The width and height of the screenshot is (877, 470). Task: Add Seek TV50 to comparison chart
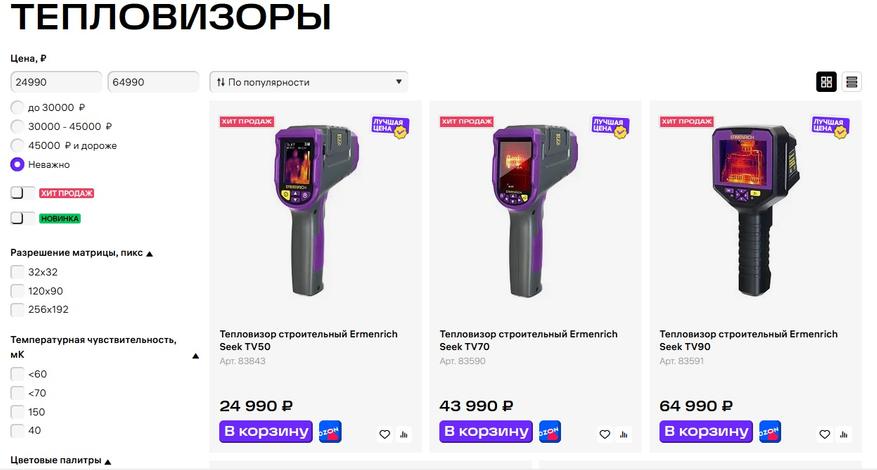click(404, 434)
